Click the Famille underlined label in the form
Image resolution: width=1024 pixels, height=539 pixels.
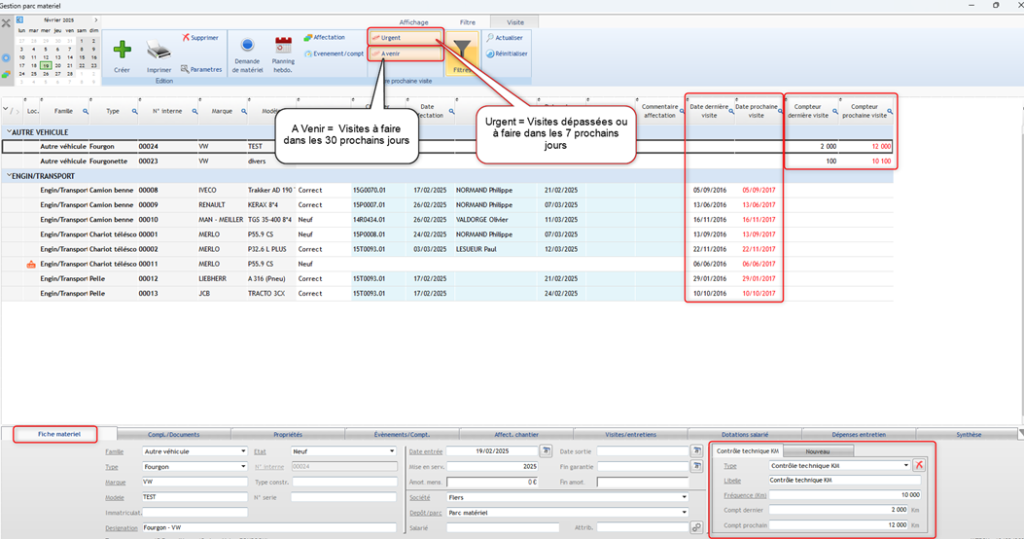[x=114, y=451]
